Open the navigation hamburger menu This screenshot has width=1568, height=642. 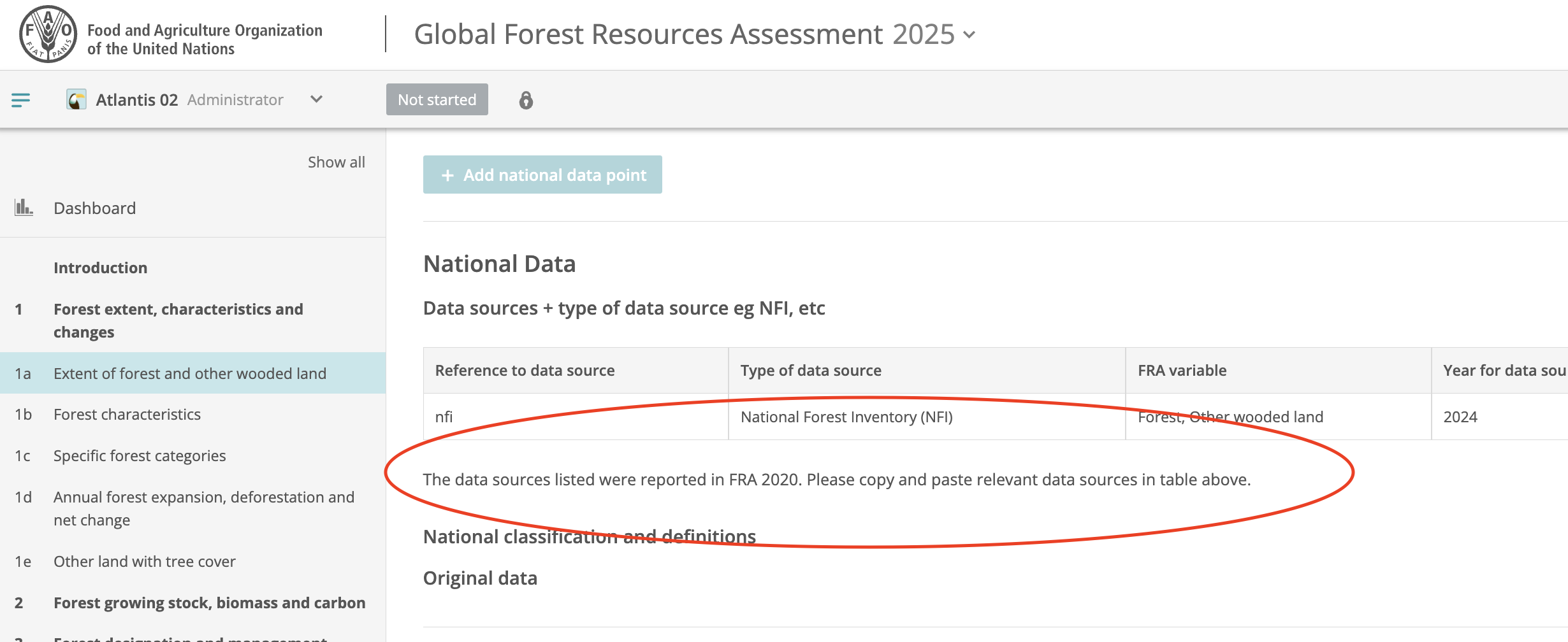(21, 99)
